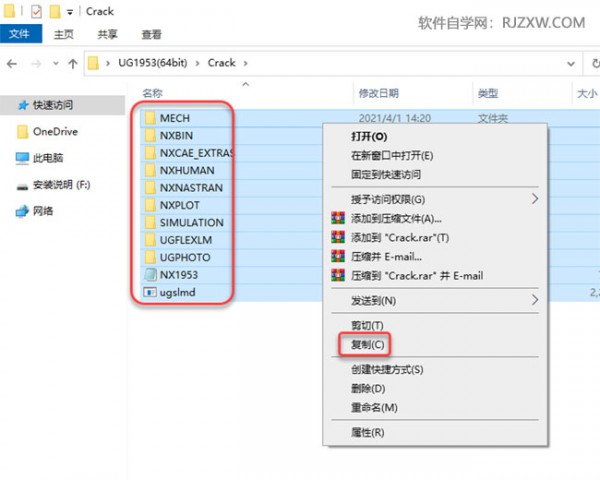Click the NX1953 file icon
Image resolution: width=600 pixels, height=480 pixels.
click(x=150, y=274)
